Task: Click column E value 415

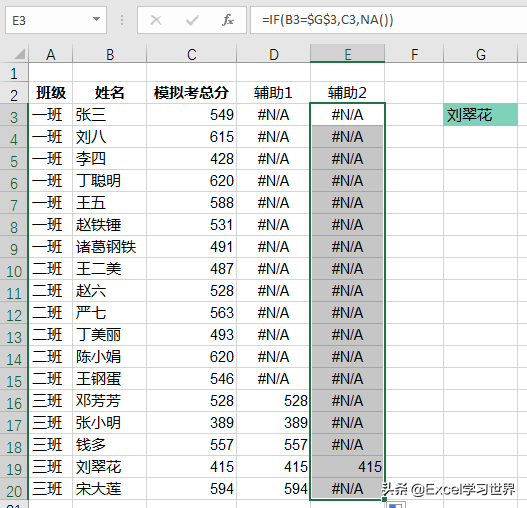Action: tap(348, 467)
